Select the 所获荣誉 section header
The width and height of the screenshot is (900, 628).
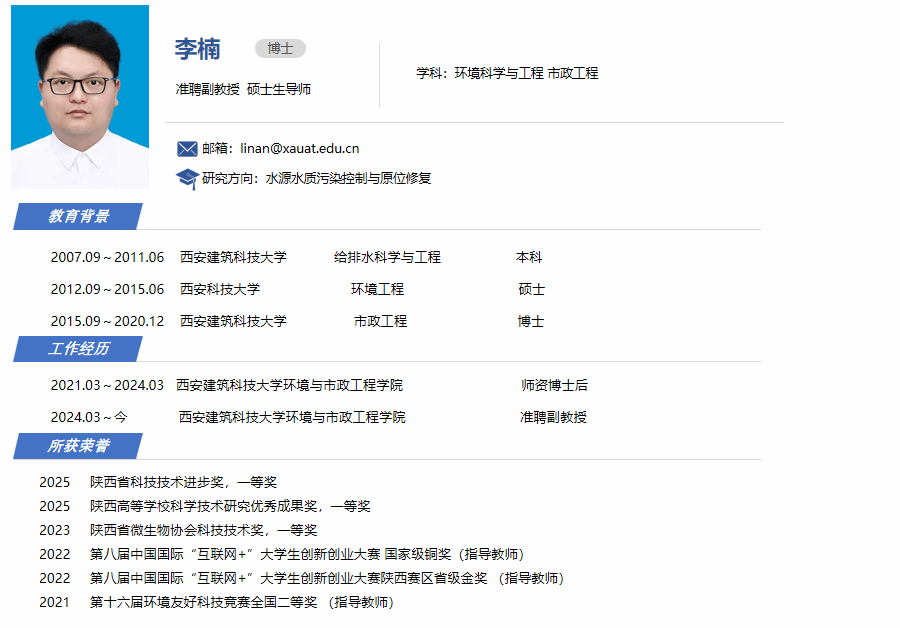[x=79, y=446]
